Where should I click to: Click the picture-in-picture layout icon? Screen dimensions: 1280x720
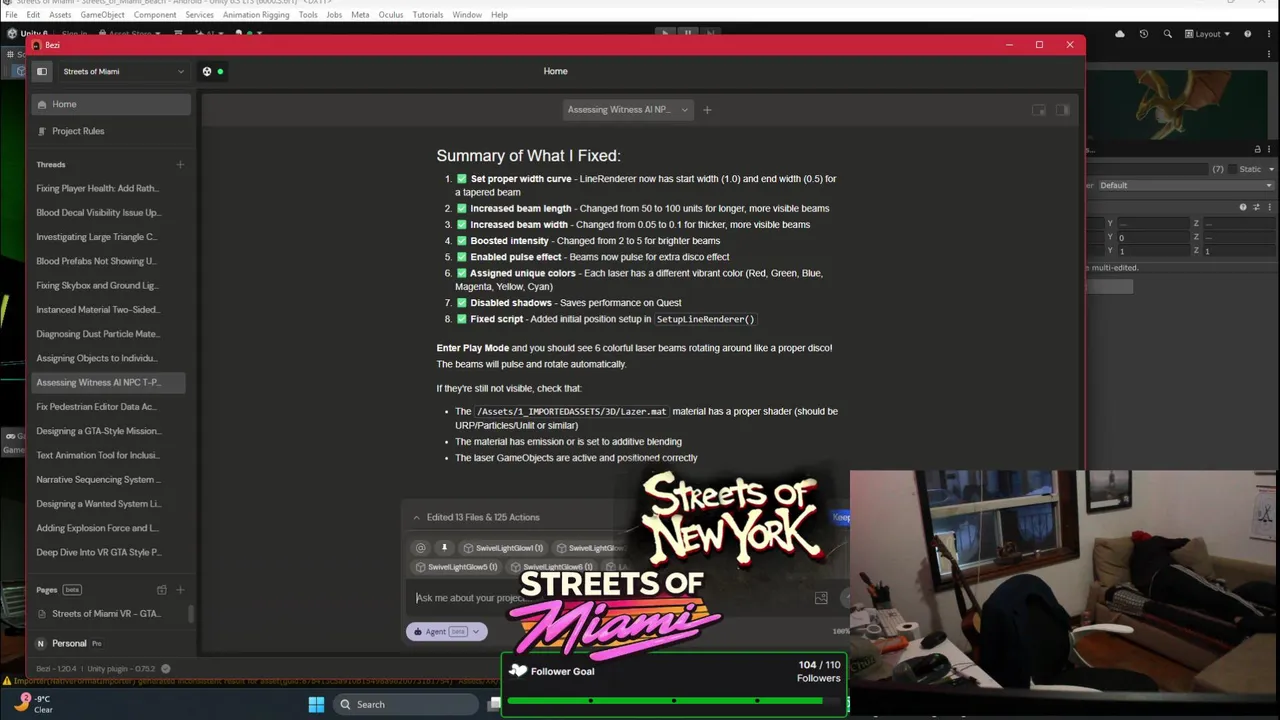click(x=1039, y=110)
